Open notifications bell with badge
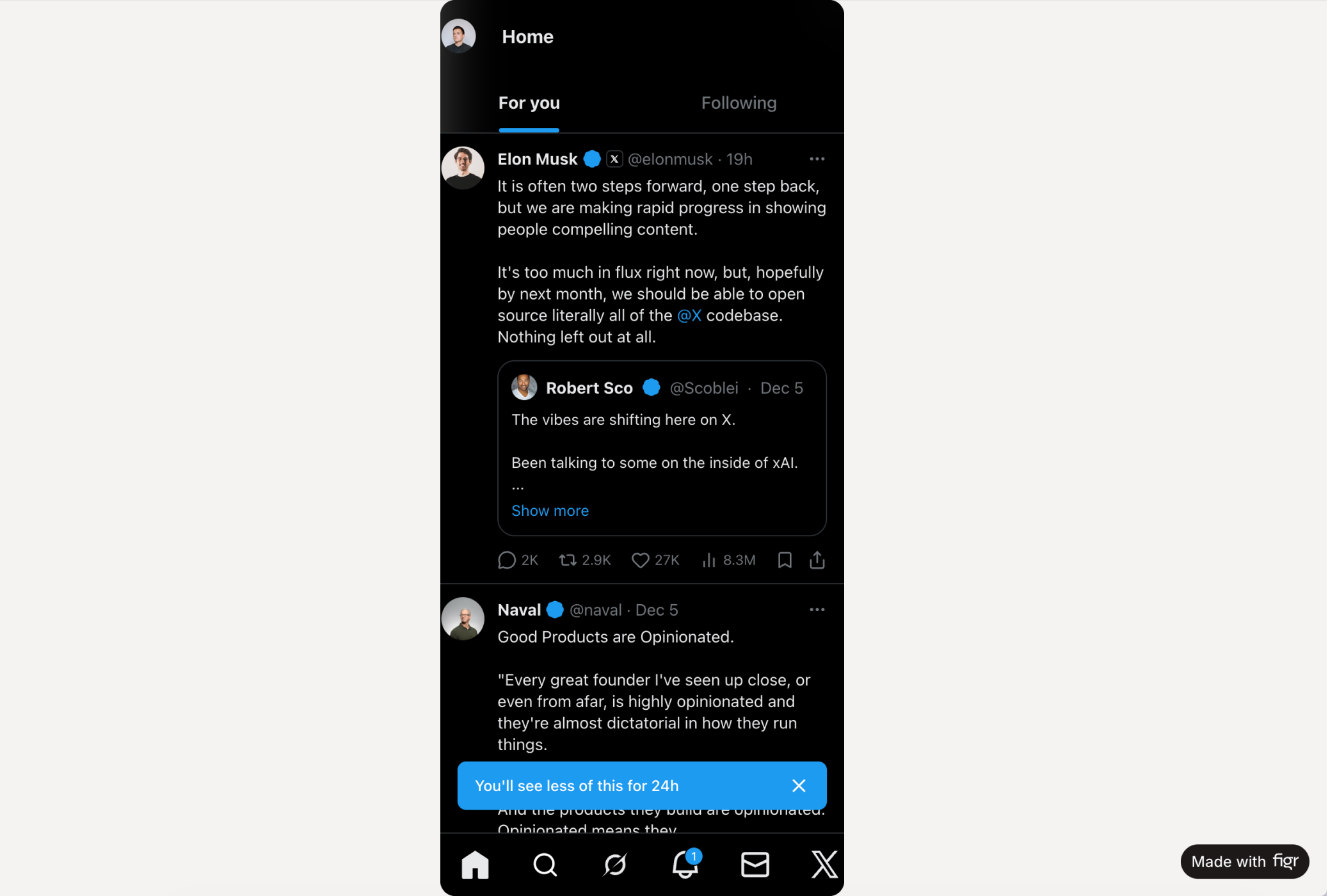1344x896 pixels. [686, 863]
